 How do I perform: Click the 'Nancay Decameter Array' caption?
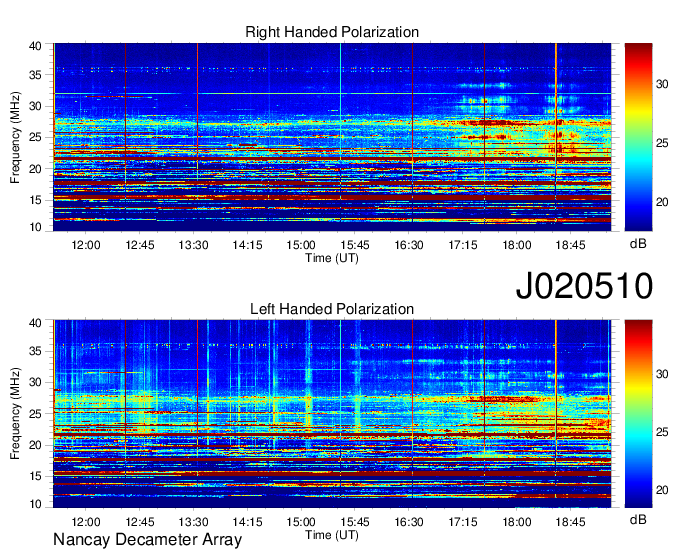(x=147, y=539)
